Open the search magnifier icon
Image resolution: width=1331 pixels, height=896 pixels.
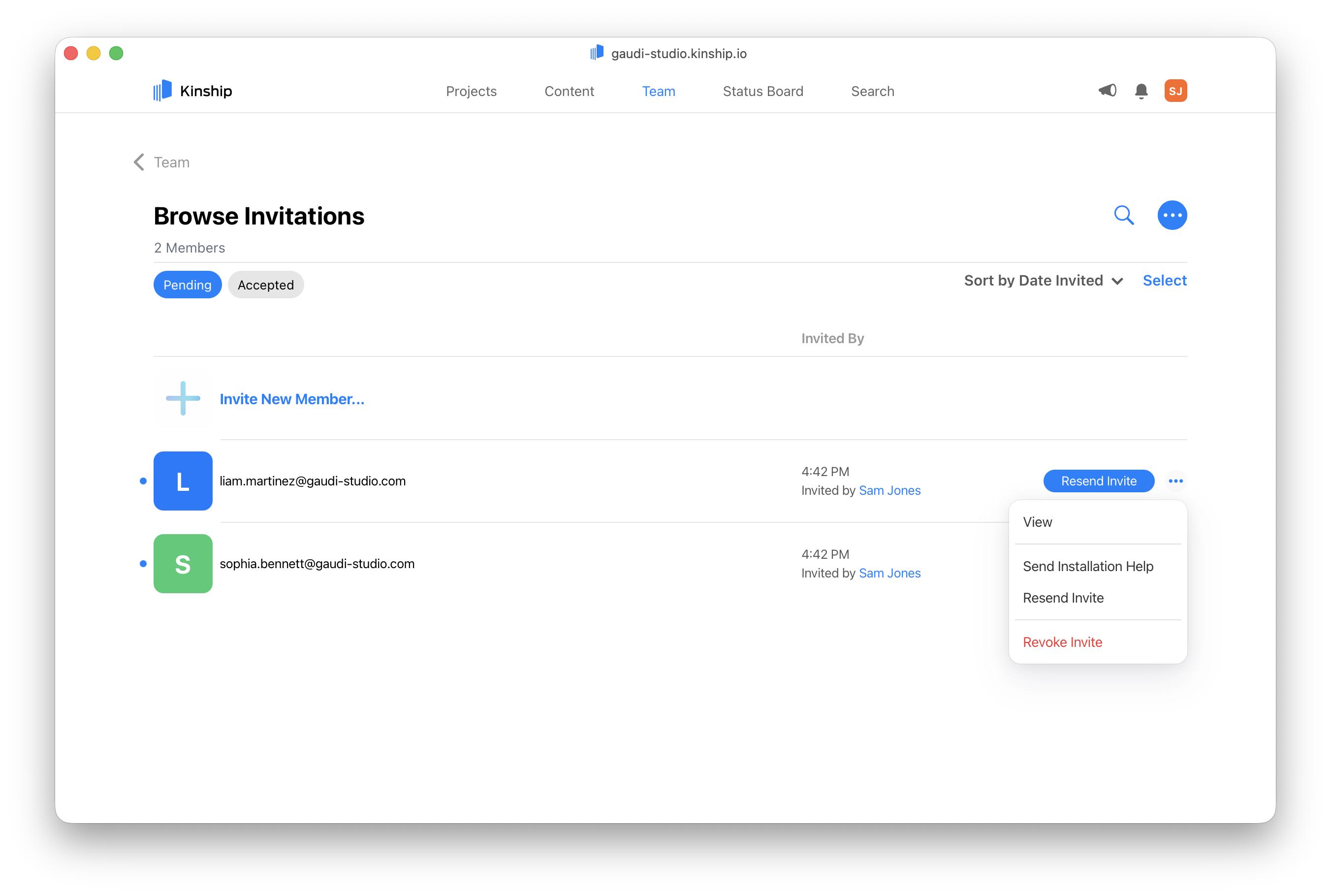[x=1123, y=216]
